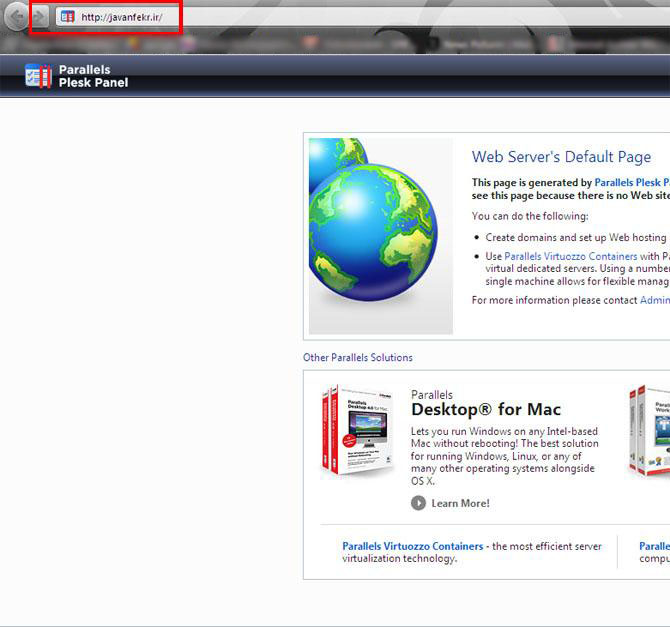Click the partially visible product box on right
This screenshot has height=627, width=670.
coord(650,431)
